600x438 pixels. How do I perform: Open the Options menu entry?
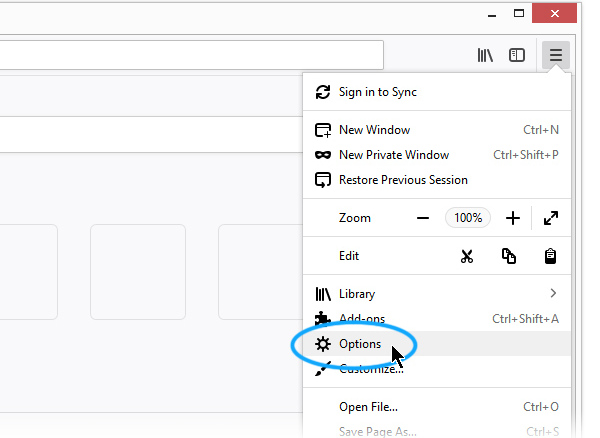click(x=437, y=344)
